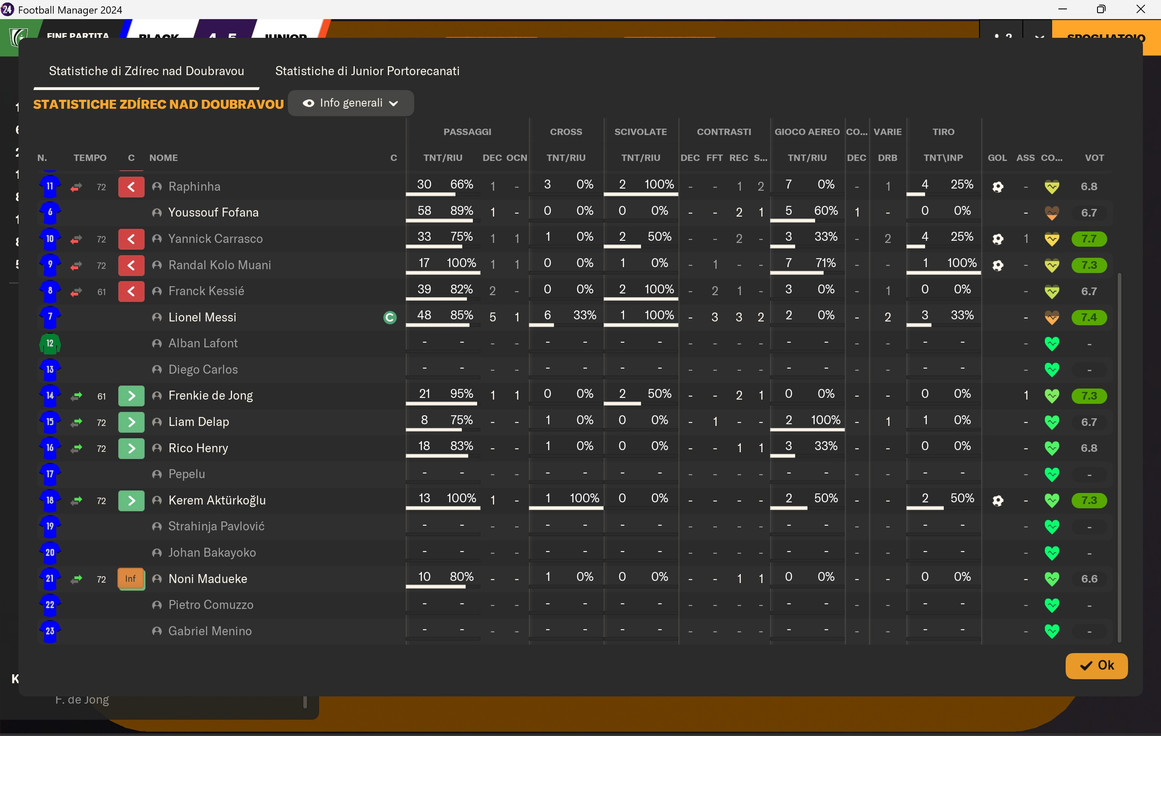The image size is (1161, 800).
Task: Click Pietro Comuzzo's player name
Action: click(210, 604)
